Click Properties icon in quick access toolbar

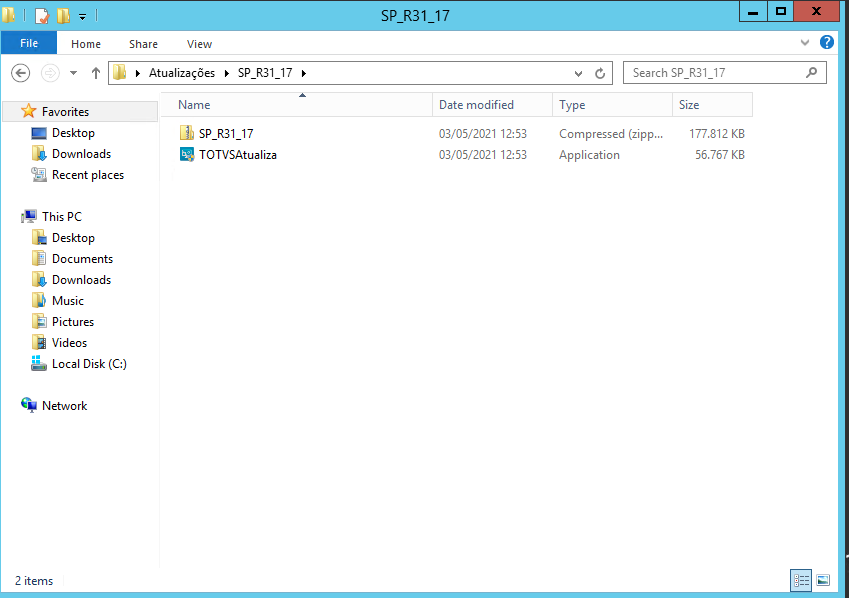[x=42, y=16]
